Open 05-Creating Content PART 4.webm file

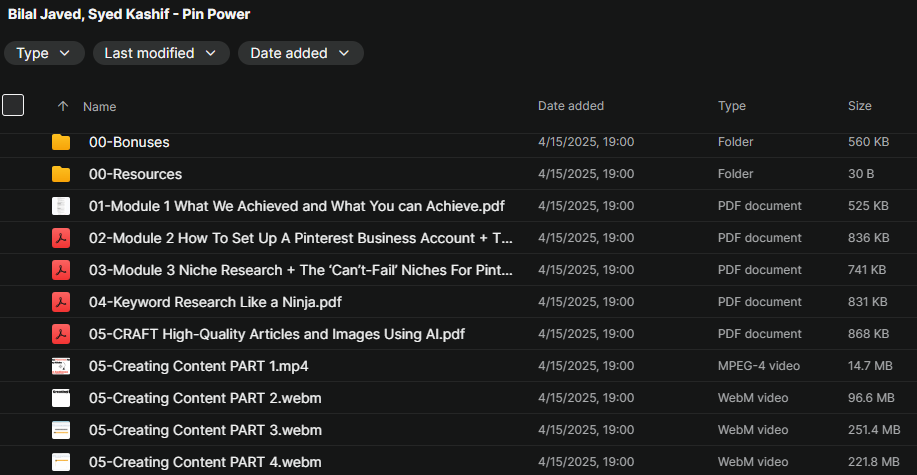(x=205, y=462)
